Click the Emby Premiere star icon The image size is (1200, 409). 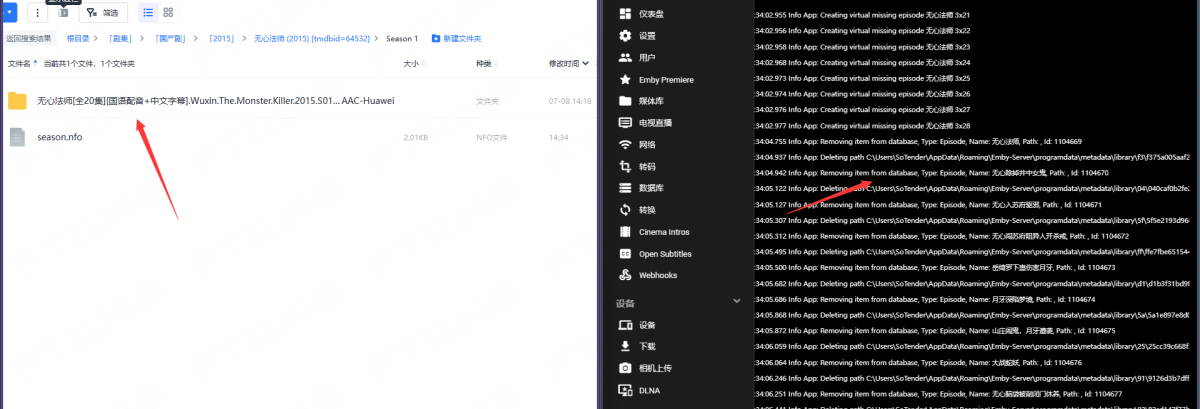(625, 79)
